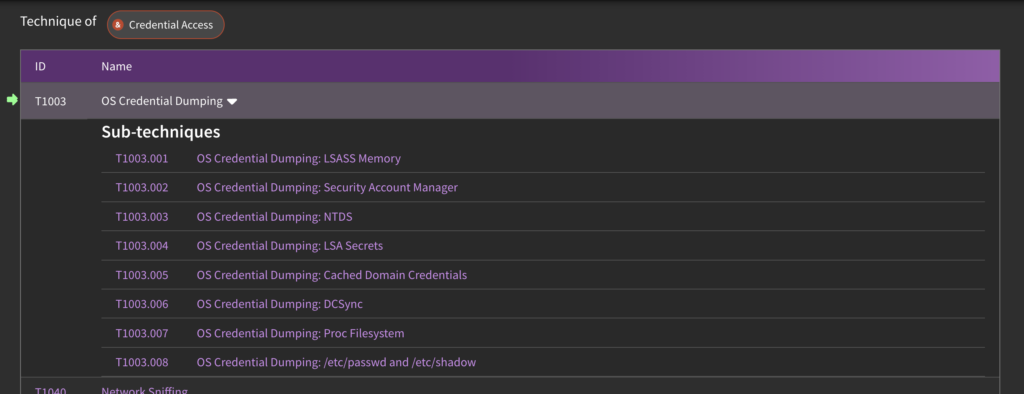Click the Name column header
The height and width of the screenshot is (394, 1024).
point(116,66)
